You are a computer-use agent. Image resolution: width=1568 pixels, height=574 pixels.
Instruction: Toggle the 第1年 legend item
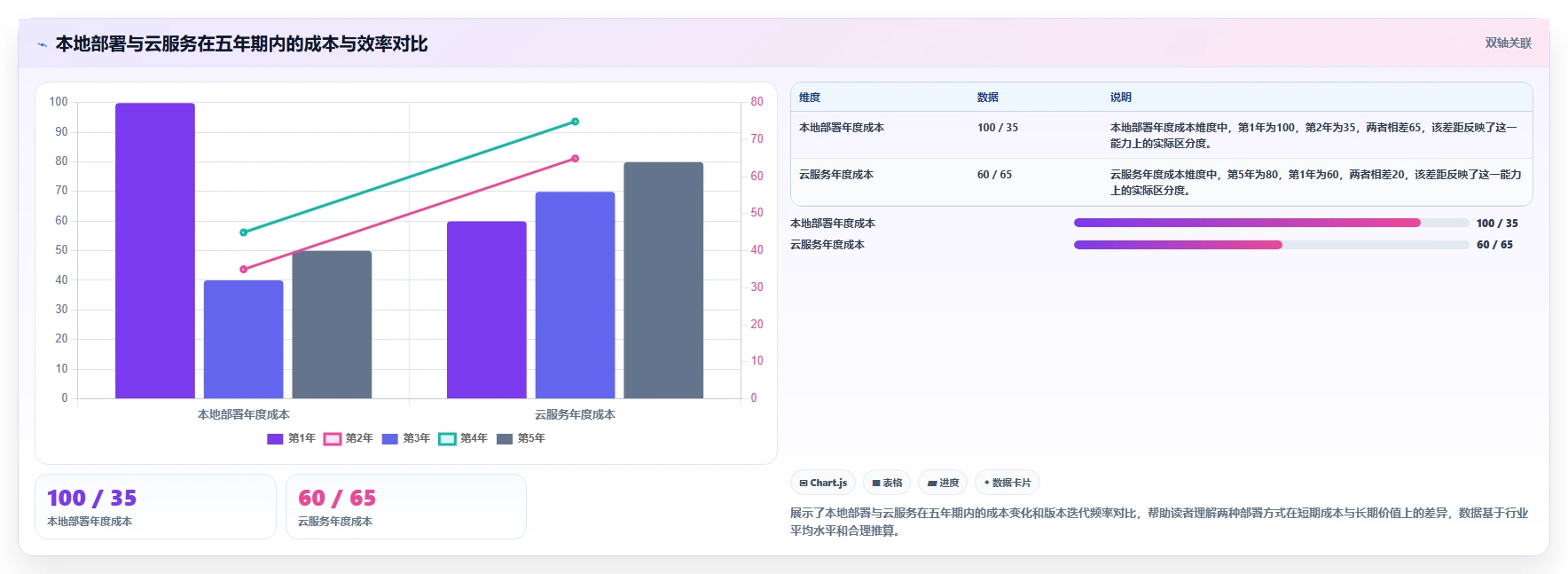coord(291,438)
